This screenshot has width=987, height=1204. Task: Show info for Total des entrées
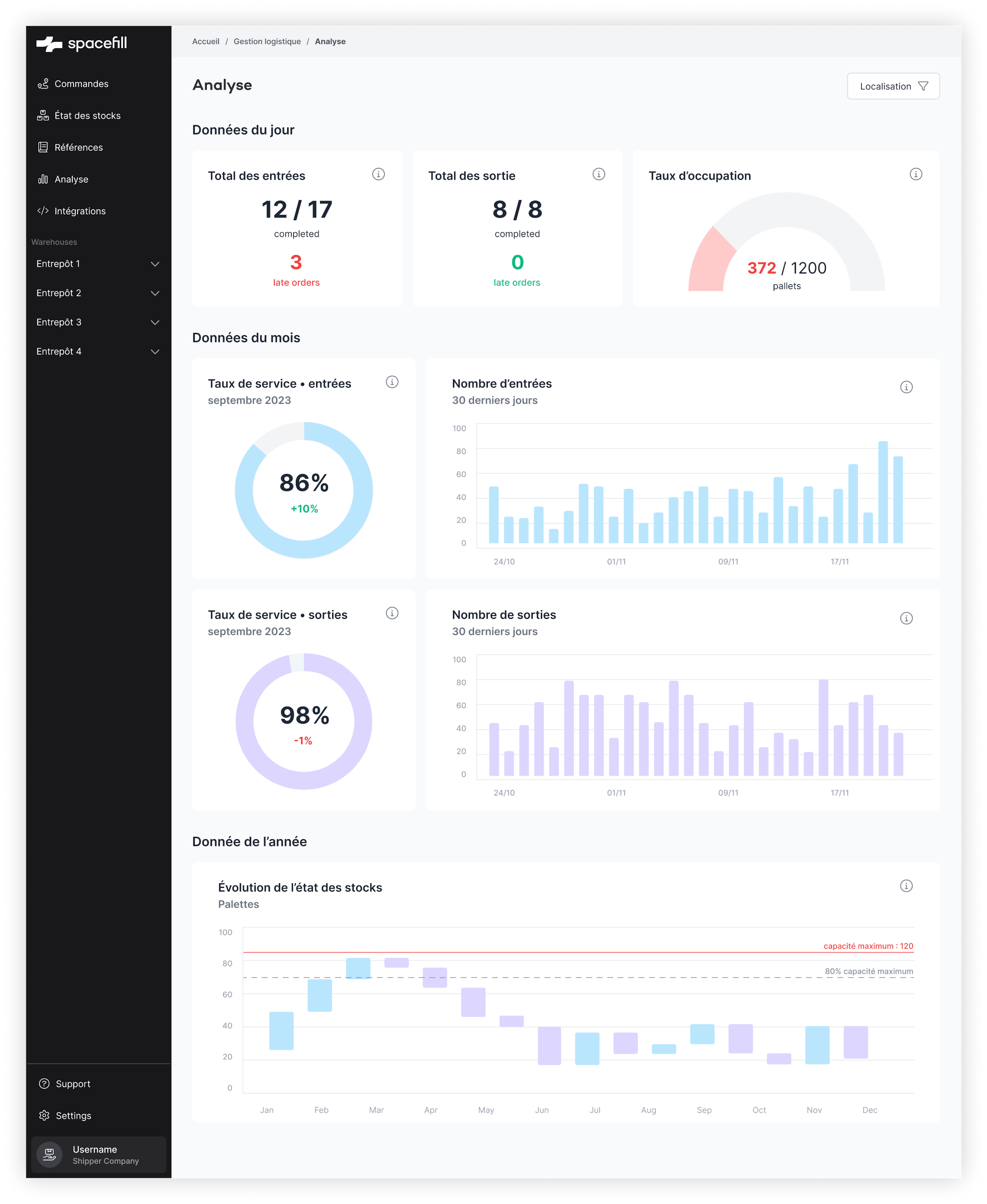pos(378,174)
